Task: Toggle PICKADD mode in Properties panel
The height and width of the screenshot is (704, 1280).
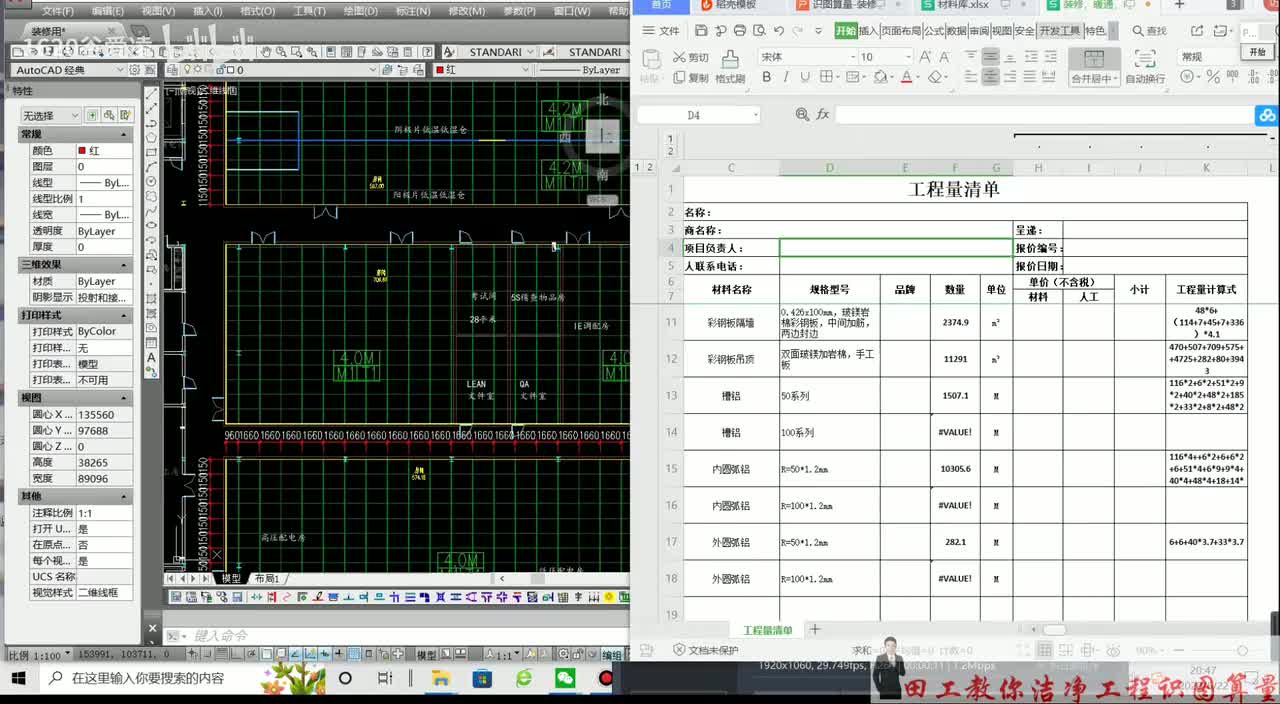Action: point(93,115)
